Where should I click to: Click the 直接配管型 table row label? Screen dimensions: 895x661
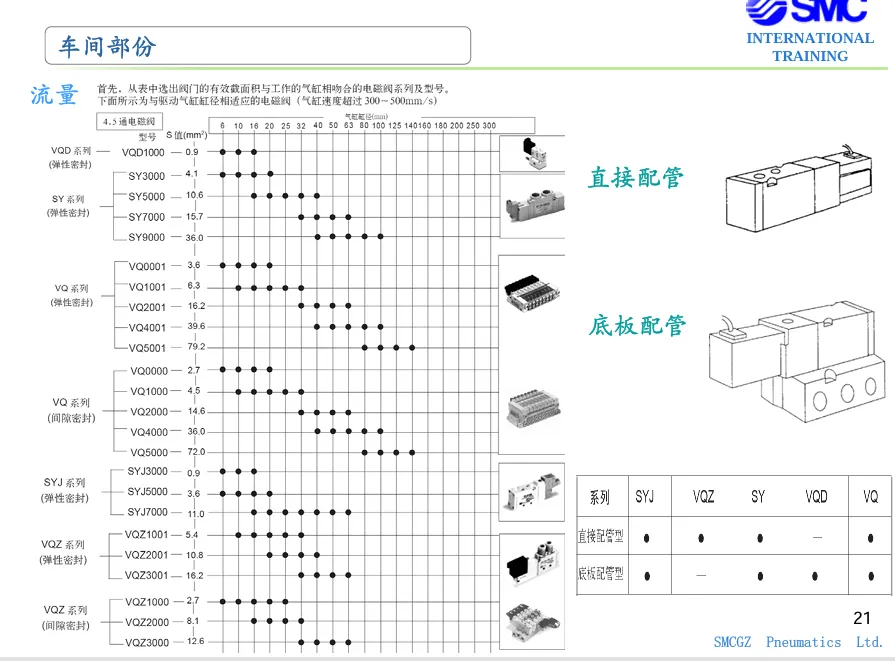click(600, 537)
